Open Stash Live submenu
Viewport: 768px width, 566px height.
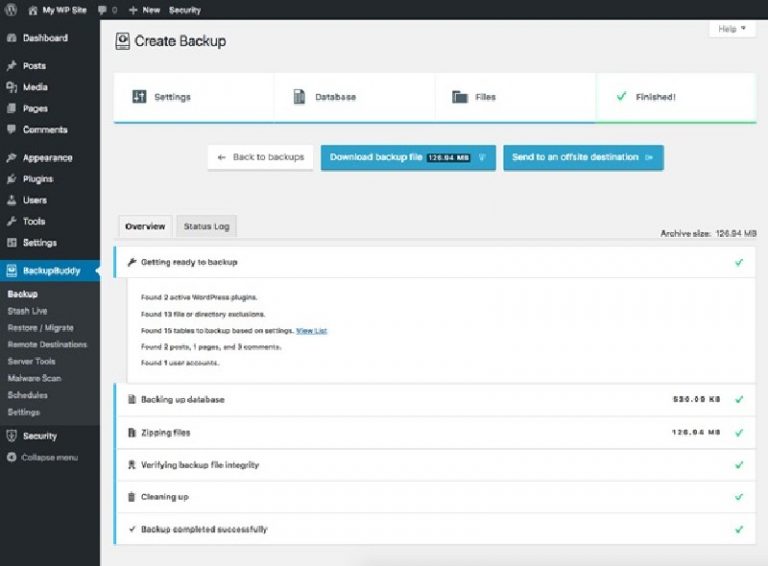pyautogui.click(x=27, y=311)
